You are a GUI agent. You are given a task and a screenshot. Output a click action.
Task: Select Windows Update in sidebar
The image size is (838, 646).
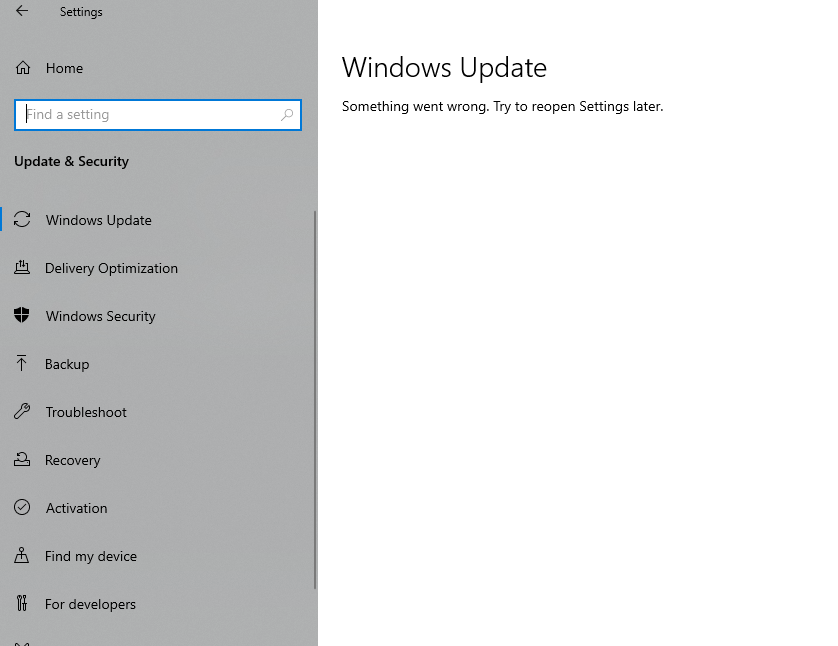click(99, 220)
